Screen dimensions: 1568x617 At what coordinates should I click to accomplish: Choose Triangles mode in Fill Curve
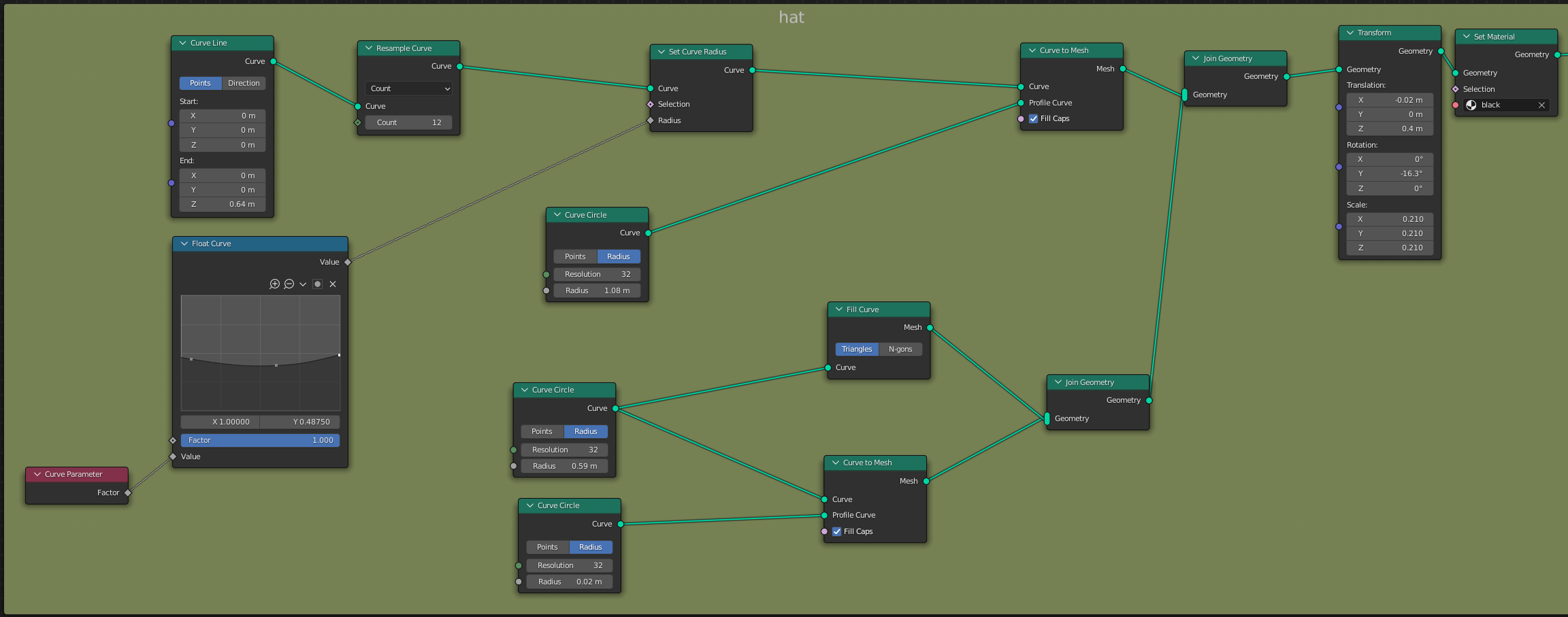coord(857,349)
